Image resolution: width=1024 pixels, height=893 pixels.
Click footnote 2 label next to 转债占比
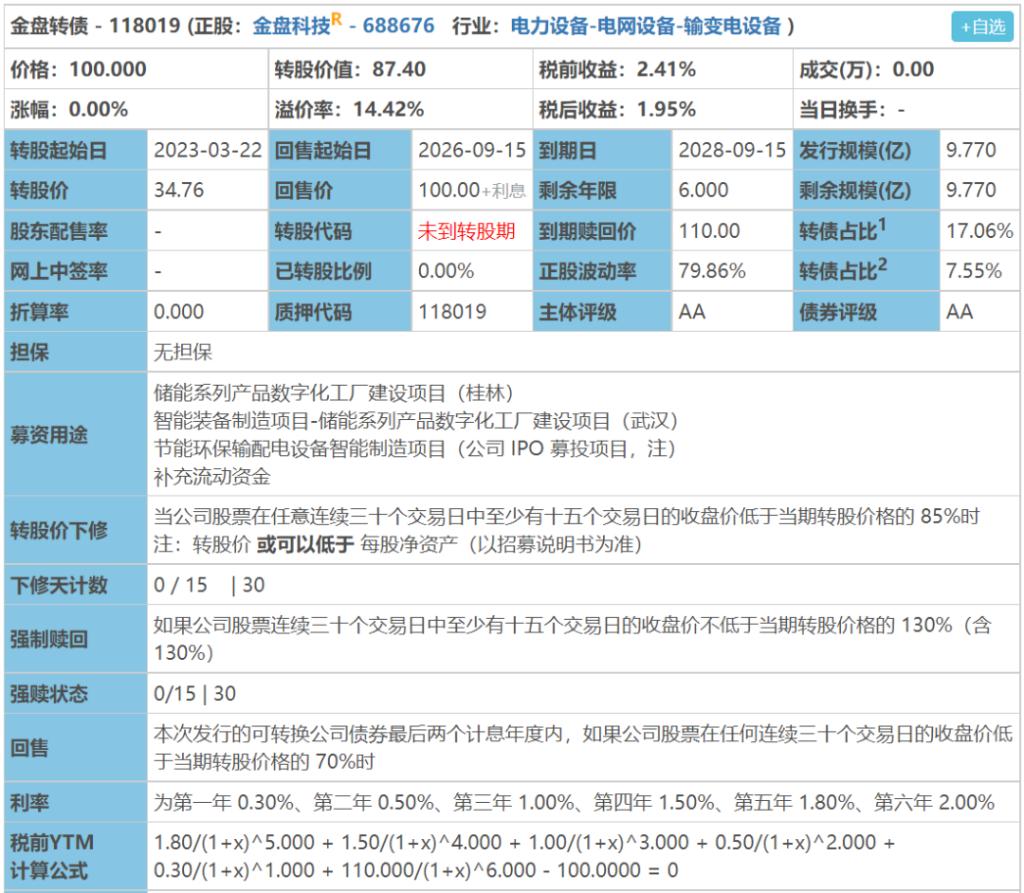pyautogui.click(x=882, y=263)
